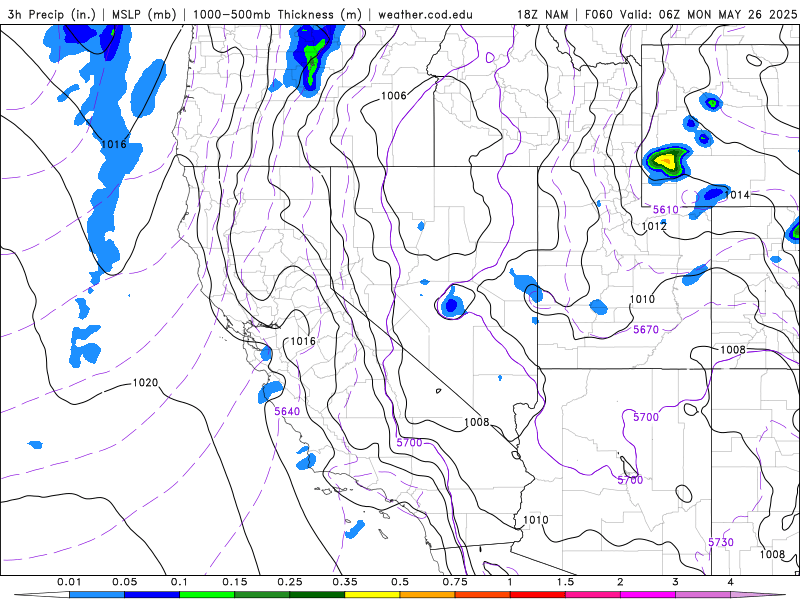800x600 pixels.
Task: Select the light blue 0.01–0.05 color bar segment
Action: pyautogui.click(x=97, y=595)
